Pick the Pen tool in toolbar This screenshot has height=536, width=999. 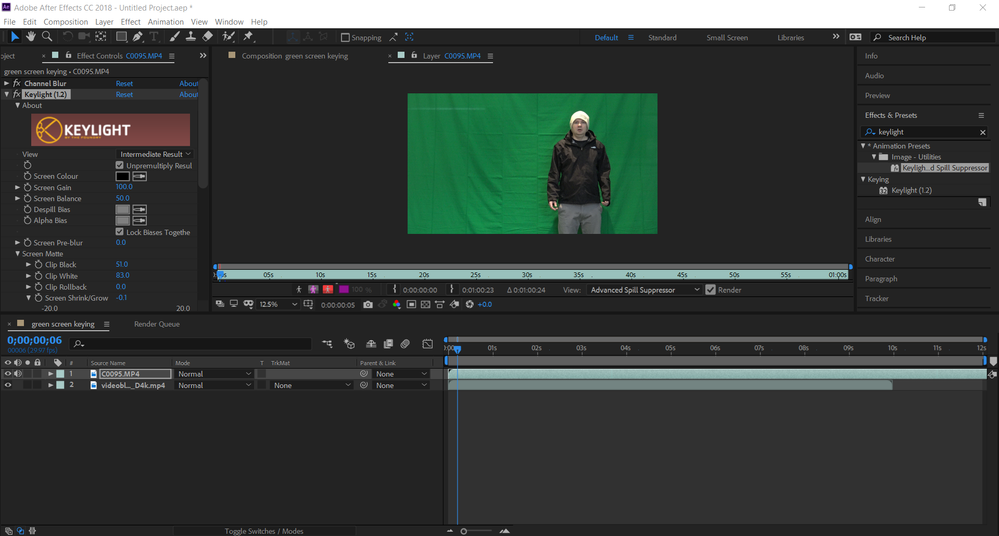click(137, 37)
